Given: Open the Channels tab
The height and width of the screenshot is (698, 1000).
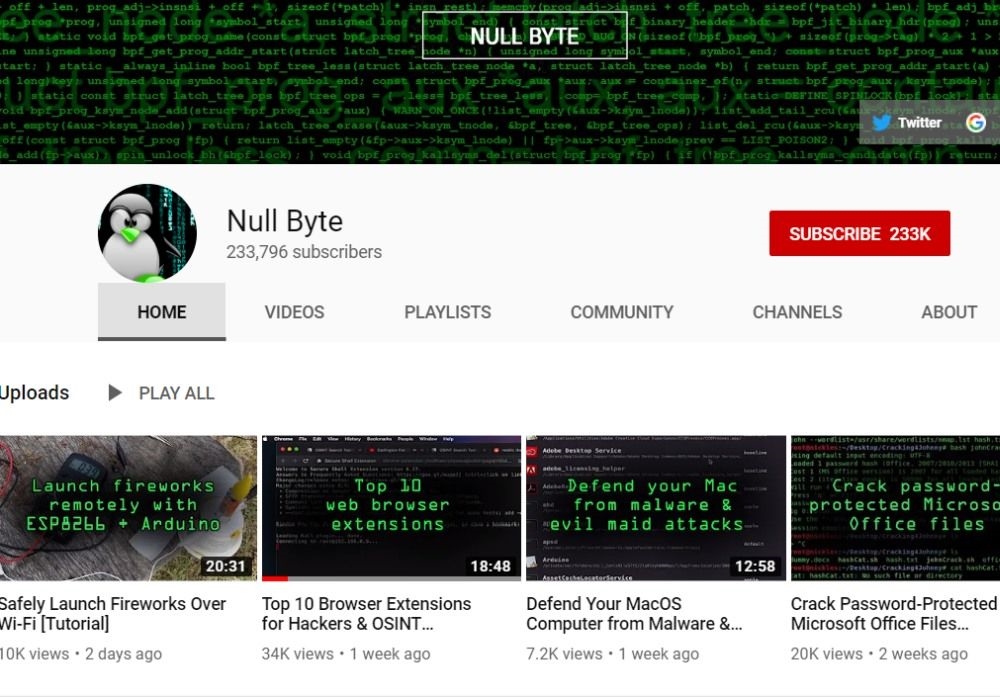Looking at the screenshot, I should point(797,312).
